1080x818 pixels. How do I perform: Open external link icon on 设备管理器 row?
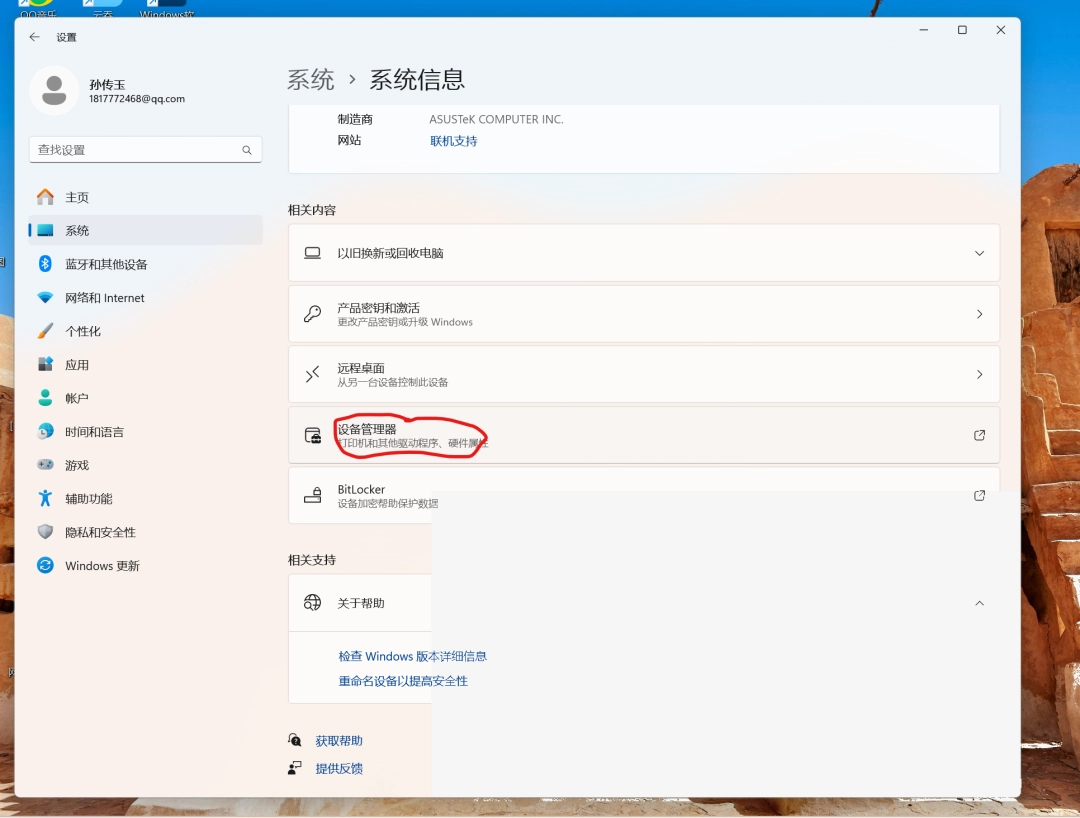pyautogui.click(x=979, y=435)
